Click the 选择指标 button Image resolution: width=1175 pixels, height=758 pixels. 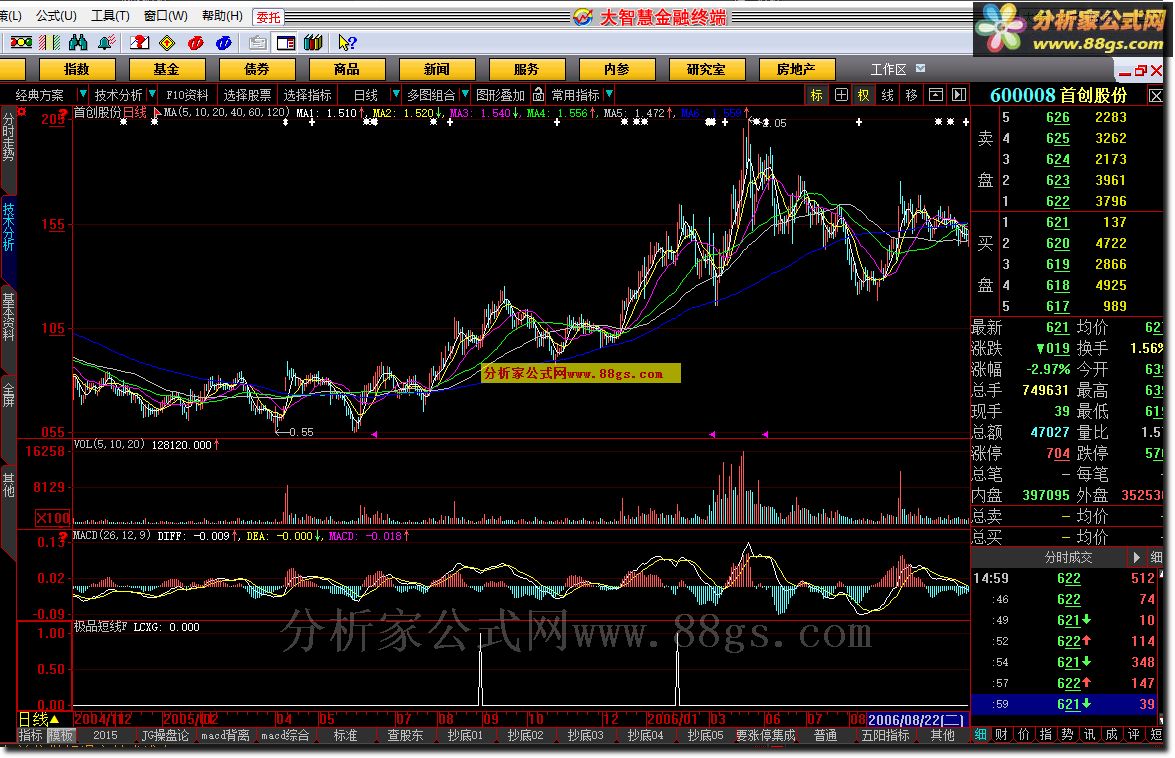307,95
